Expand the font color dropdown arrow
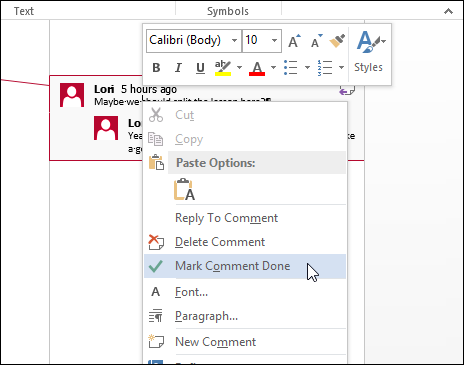The width and height of the screenshot is (464, 365). [x=273, y=68]
